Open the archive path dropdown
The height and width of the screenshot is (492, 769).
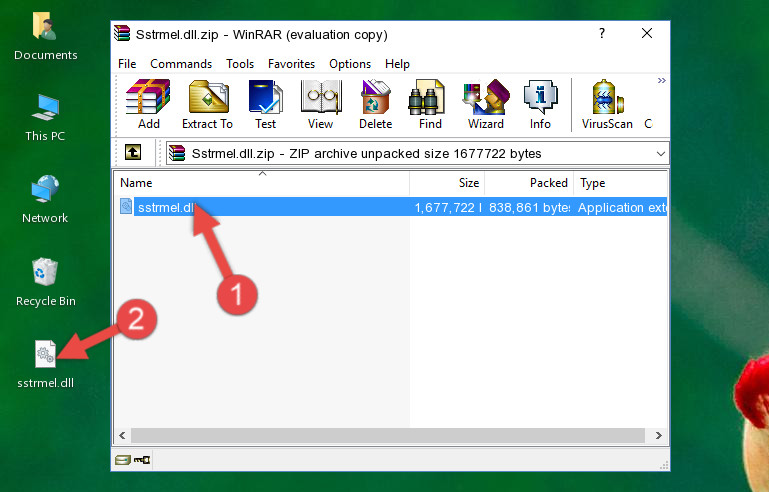661,154
